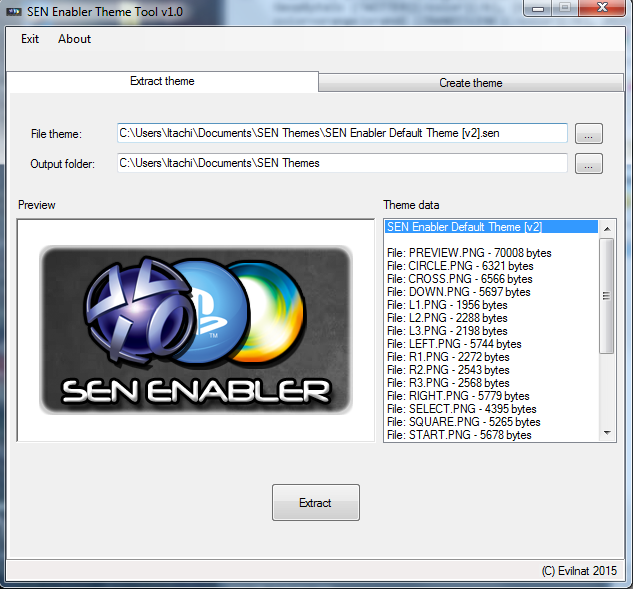Select the highlighted SEN Enabler Default Theme [v2] row
The width and height of the screenshot is (633, 589).
tap(491, 227)
